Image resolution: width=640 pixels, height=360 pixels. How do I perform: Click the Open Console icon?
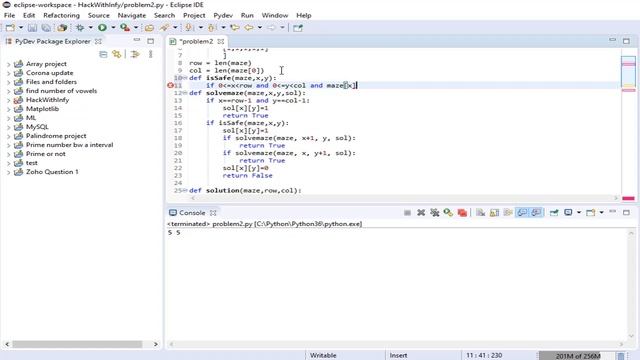click(590, 213)
